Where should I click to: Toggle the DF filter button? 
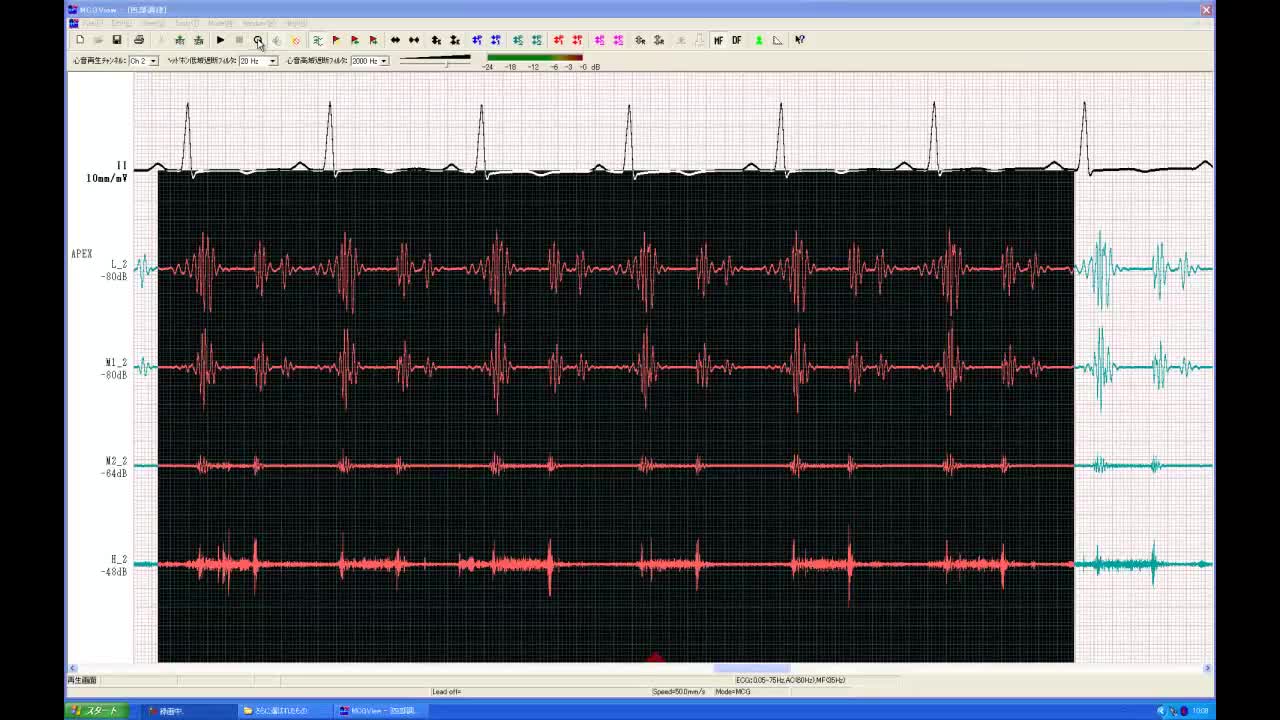(x=737, y=40)
